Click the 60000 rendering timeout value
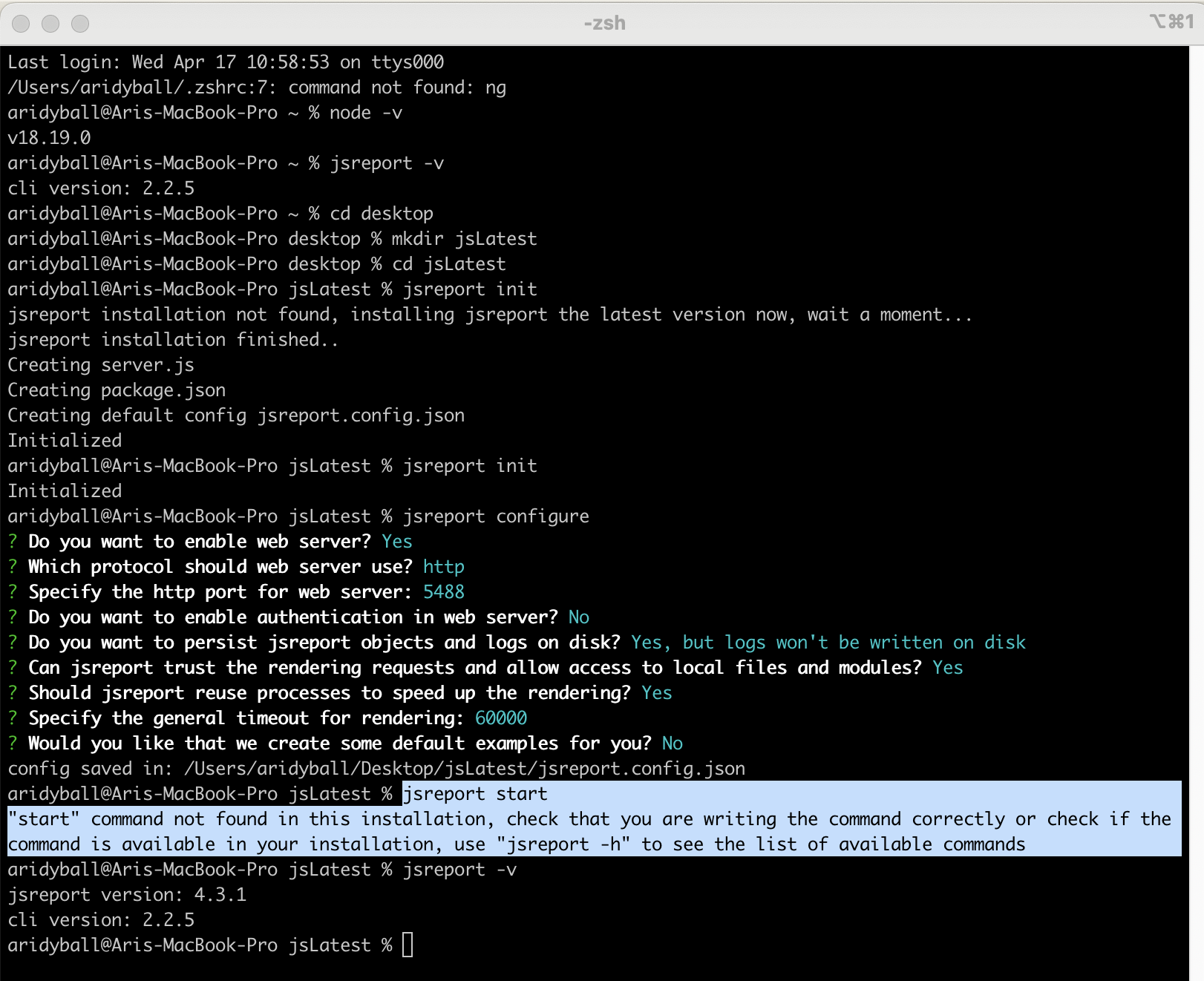This screenshot has width=1204, height=981. click(x=500, y=718)
